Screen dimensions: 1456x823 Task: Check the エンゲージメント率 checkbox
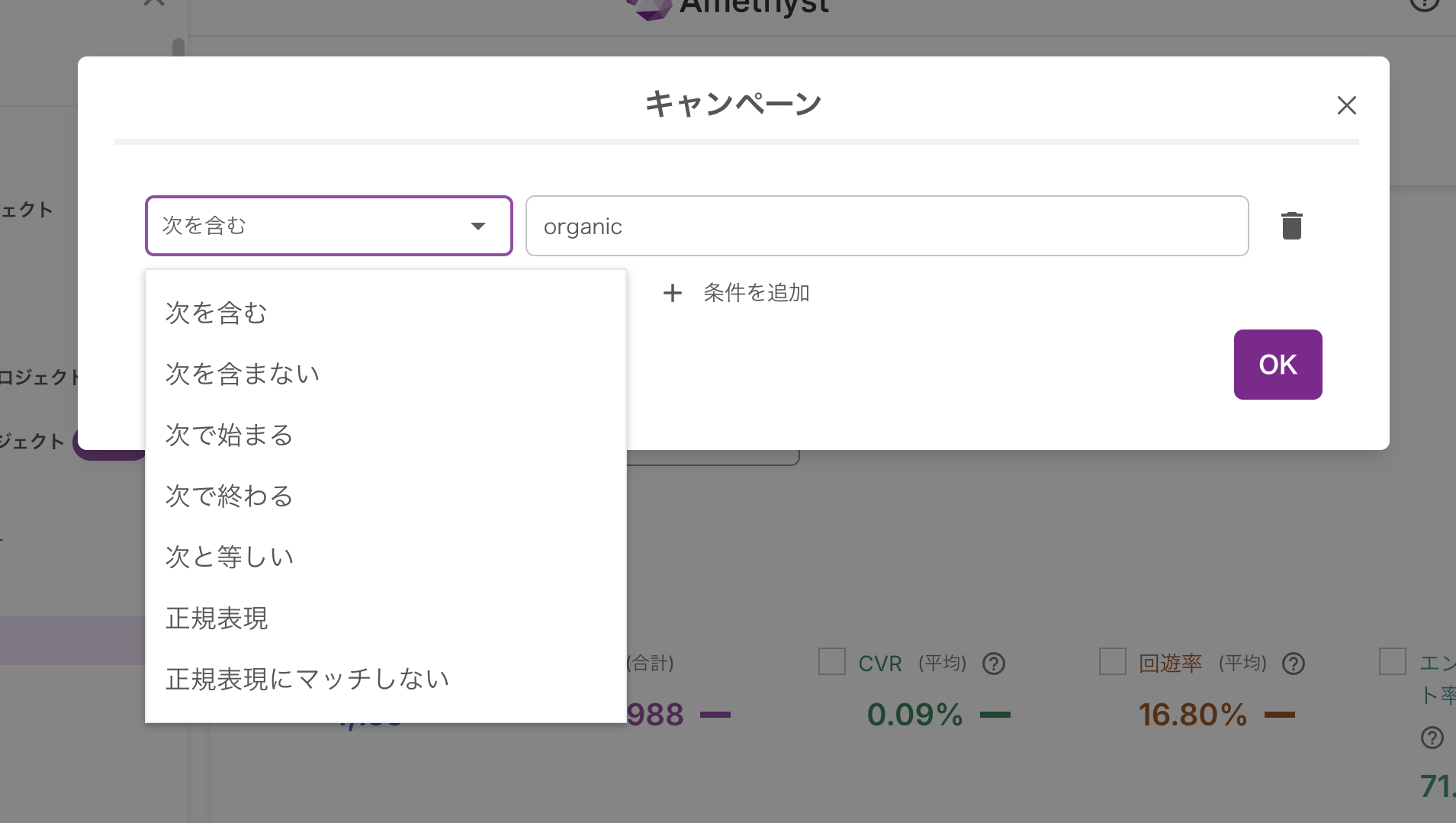(1393, 661)
